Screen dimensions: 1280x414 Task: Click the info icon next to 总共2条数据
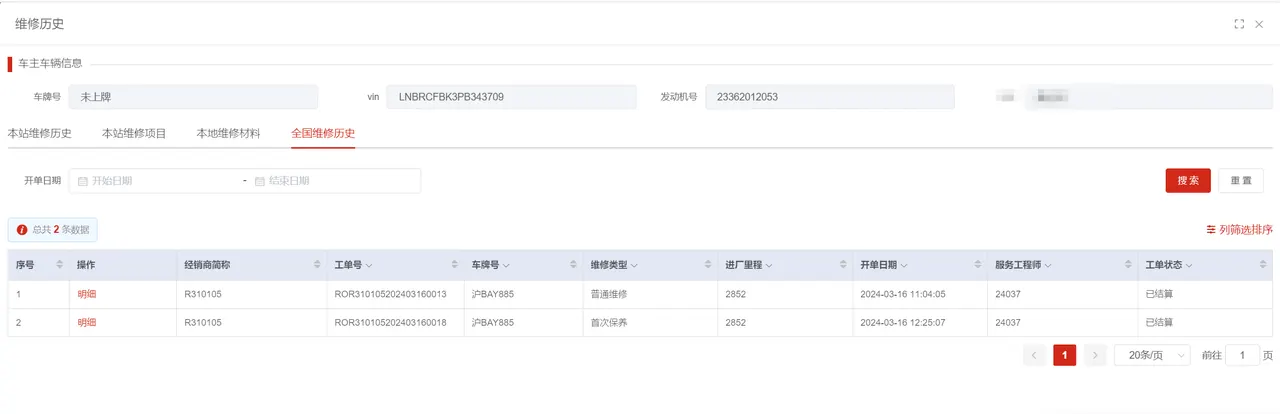(x=22, y=229)
